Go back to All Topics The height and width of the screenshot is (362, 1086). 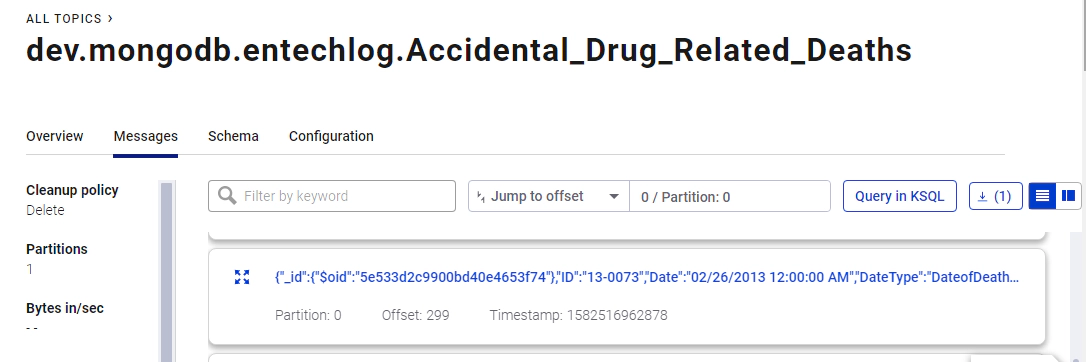64,19
